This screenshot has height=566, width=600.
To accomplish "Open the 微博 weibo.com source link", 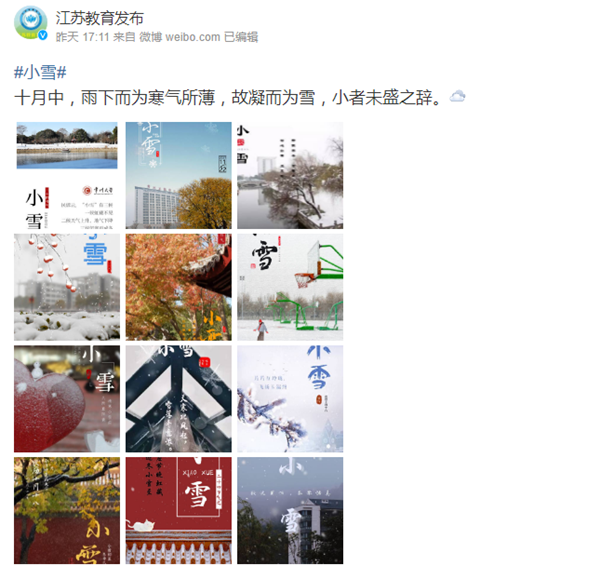I will pyautogui.click(x=179, y=37).
